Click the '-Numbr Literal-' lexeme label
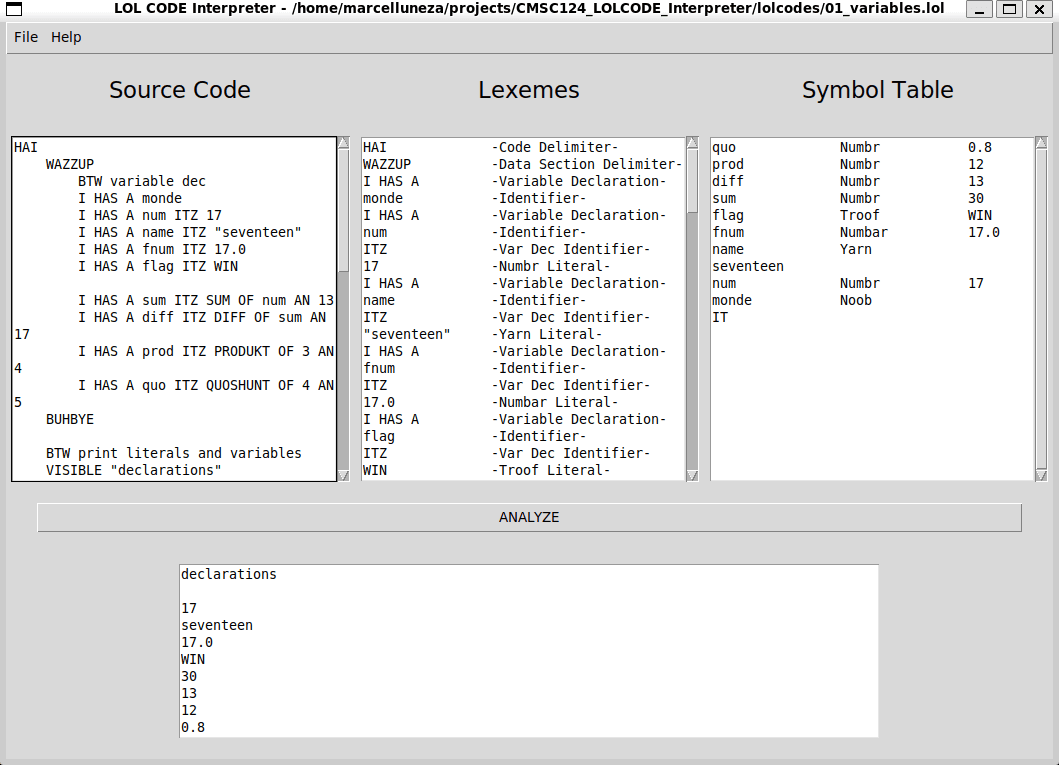 click(550, 266)
